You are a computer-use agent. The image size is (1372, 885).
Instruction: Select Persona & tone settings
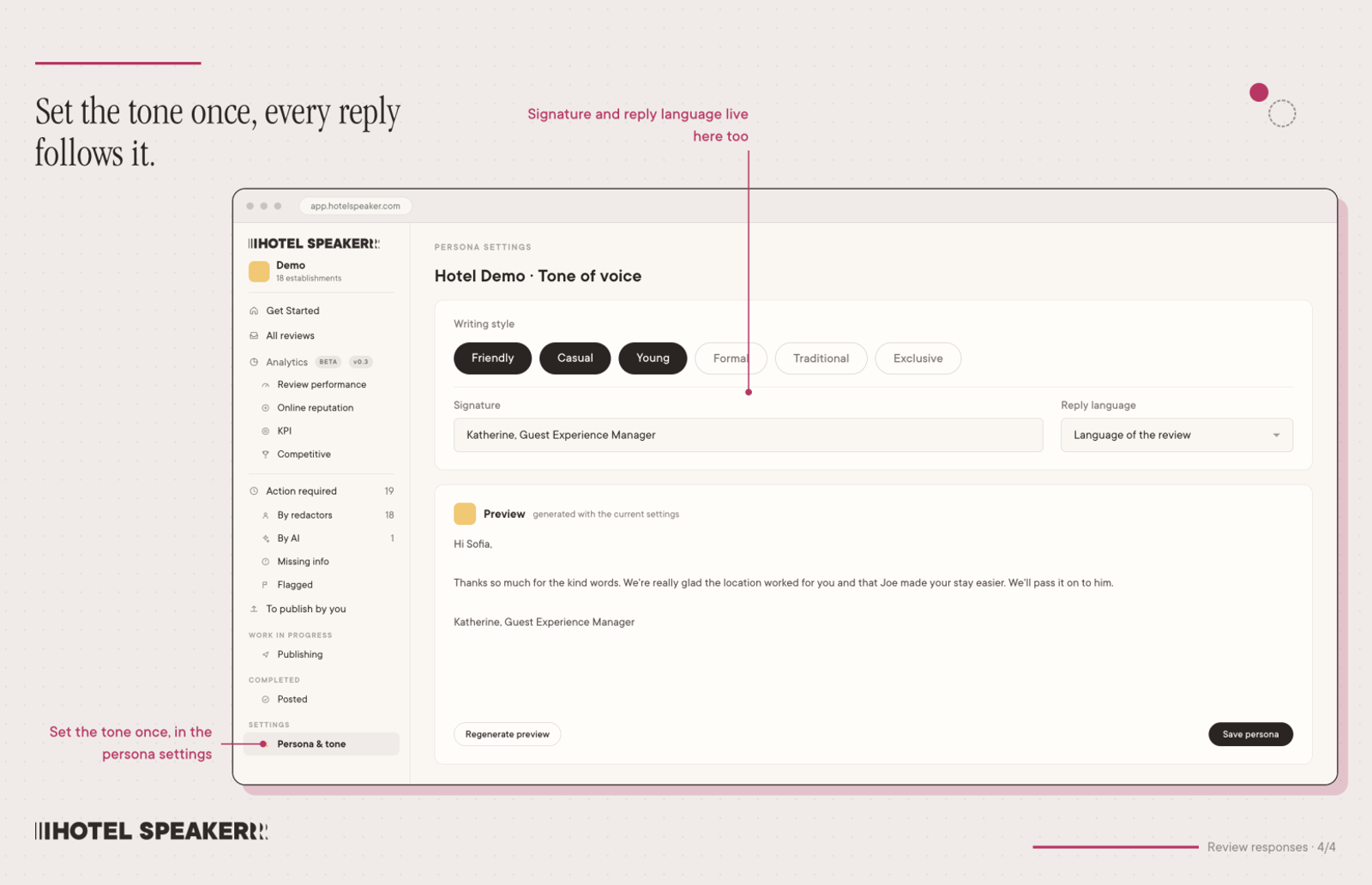click(322, 744)
